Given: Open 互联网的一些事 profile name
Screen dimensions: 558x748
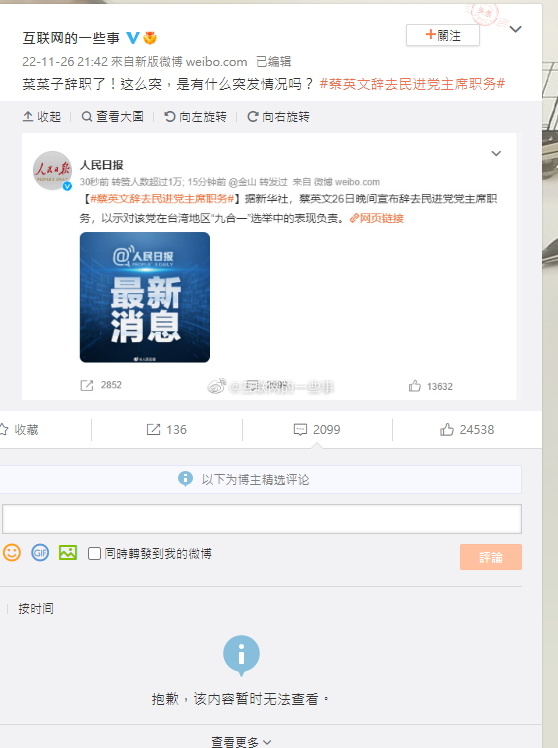Looking at the screenshot, I should point(71,38).
